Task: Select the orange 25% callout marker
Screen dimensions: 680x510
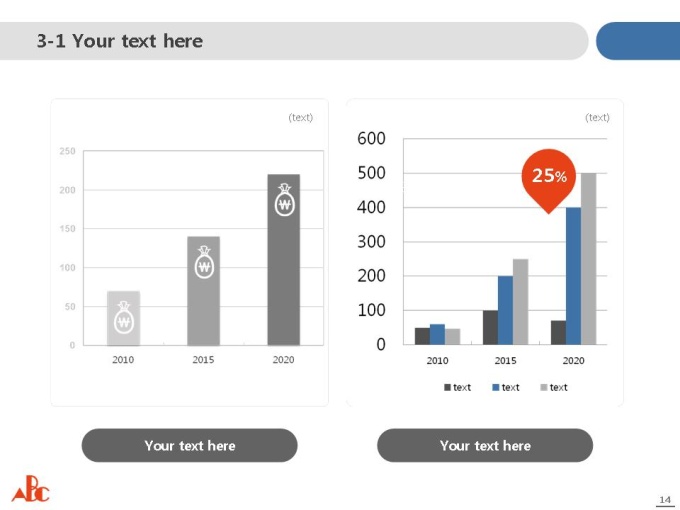Action: click(x=549, y=181)
